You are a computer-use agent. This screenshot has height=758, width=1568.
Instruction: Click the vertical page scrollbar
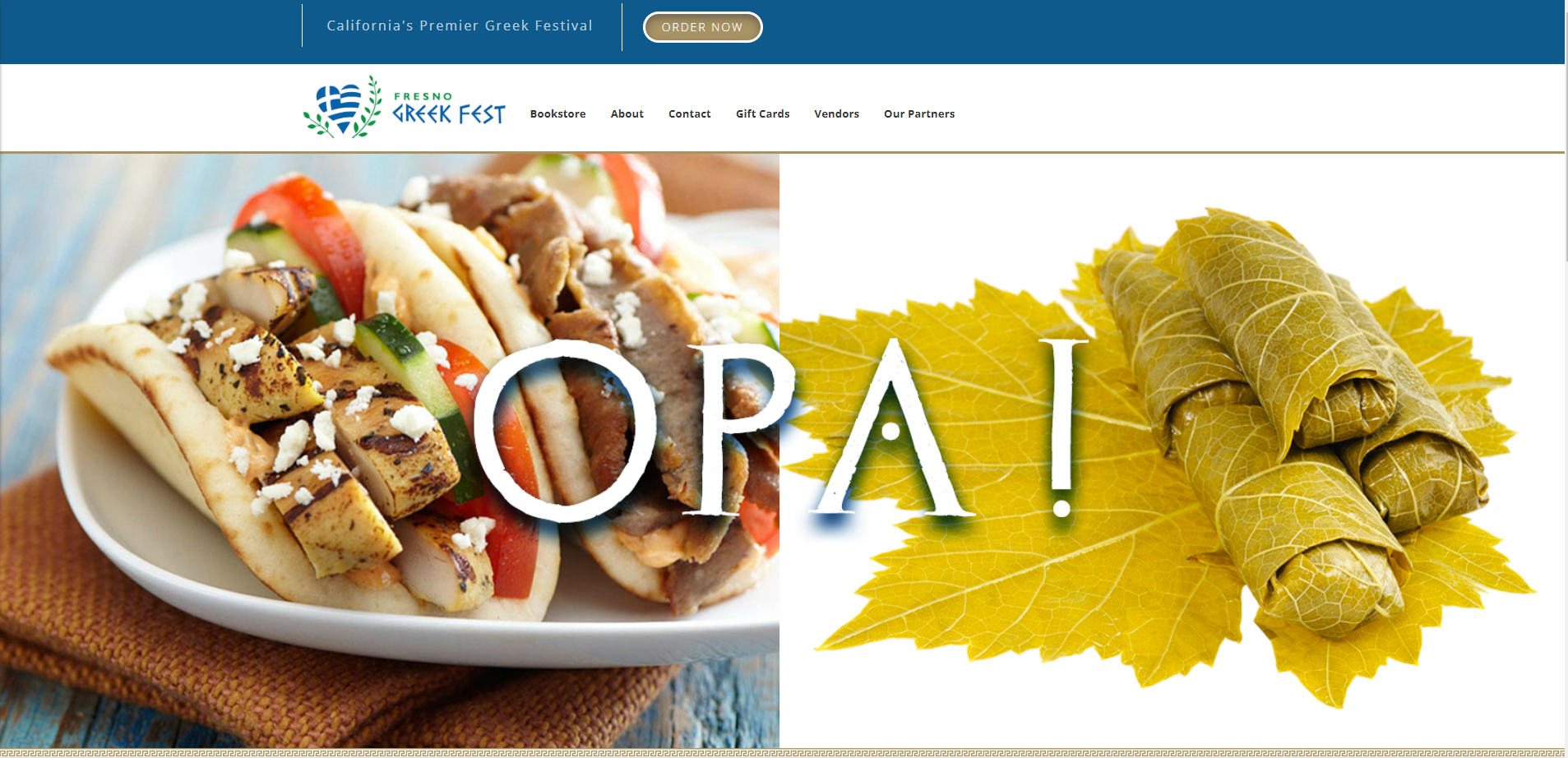point(1566,379)
